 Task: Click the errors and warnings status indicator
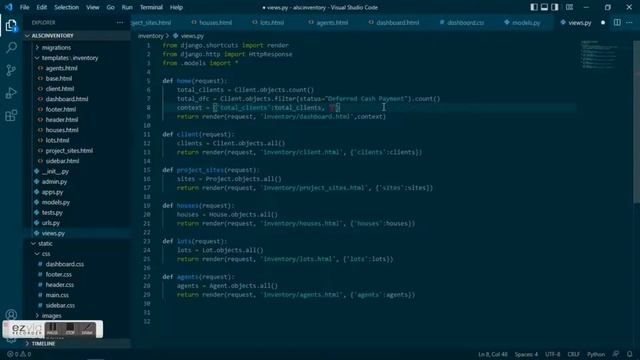point(19,354)
